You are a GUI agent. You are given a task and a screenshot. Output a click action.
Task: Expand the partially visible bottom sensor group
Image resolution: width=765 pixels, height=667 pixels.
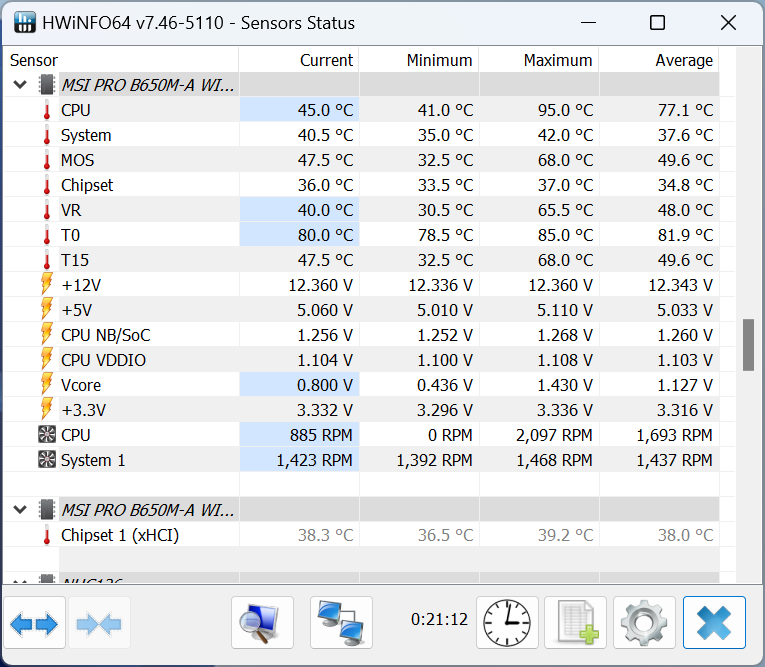point(20,580)
